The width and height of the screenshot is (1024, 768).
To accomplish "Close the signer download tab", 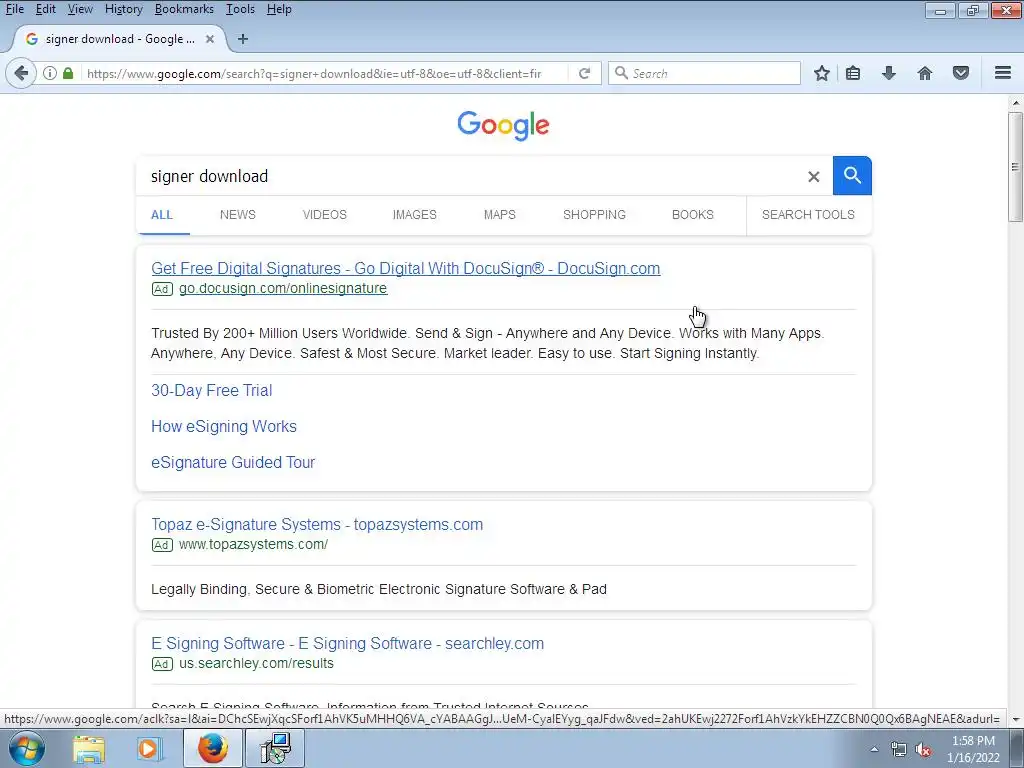I will (x=210, y=39).
